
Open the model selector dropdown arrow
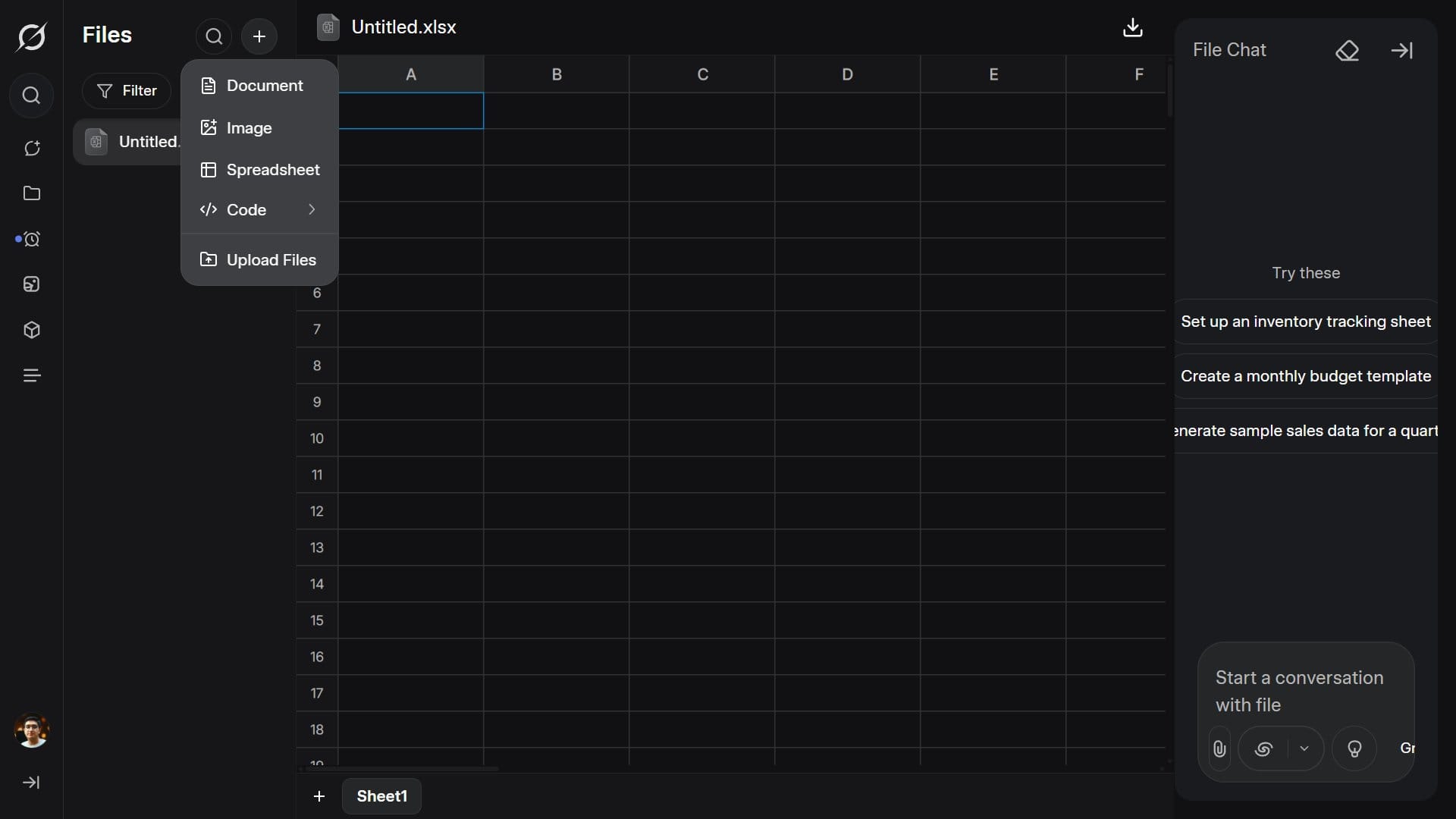(x=1304, y=749)
